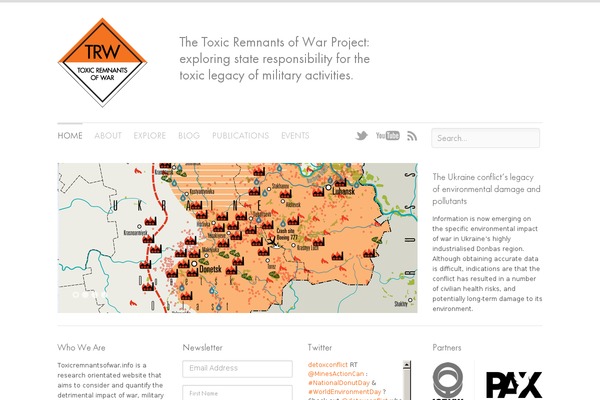
Task: Click the 'Twitter' section heading
Action: 320,348
